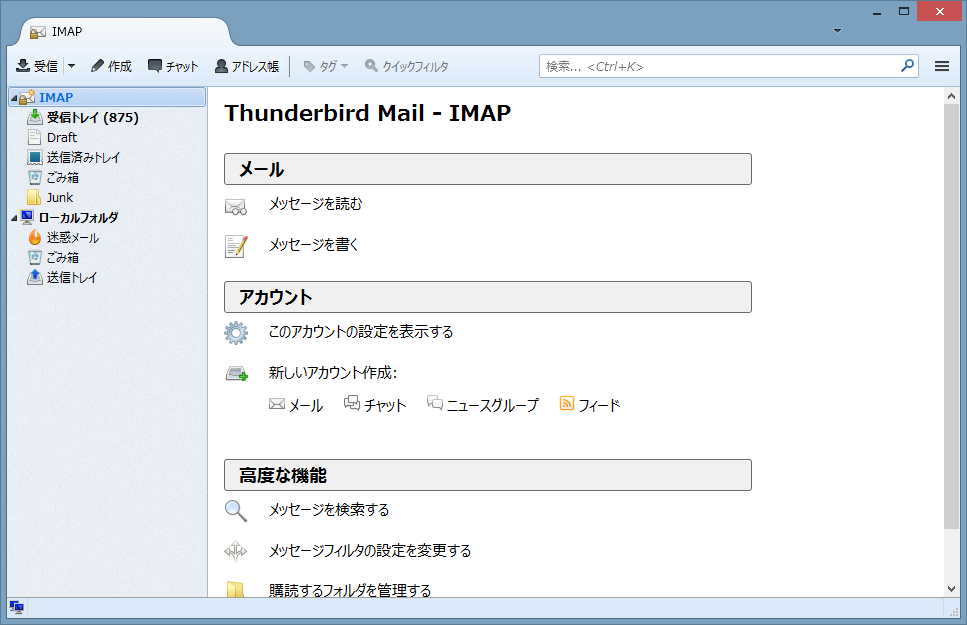Image resolution: width=967 pixels, height=625 pixels.
Task: Click the magnifier icon in search box
Action: 907,65
